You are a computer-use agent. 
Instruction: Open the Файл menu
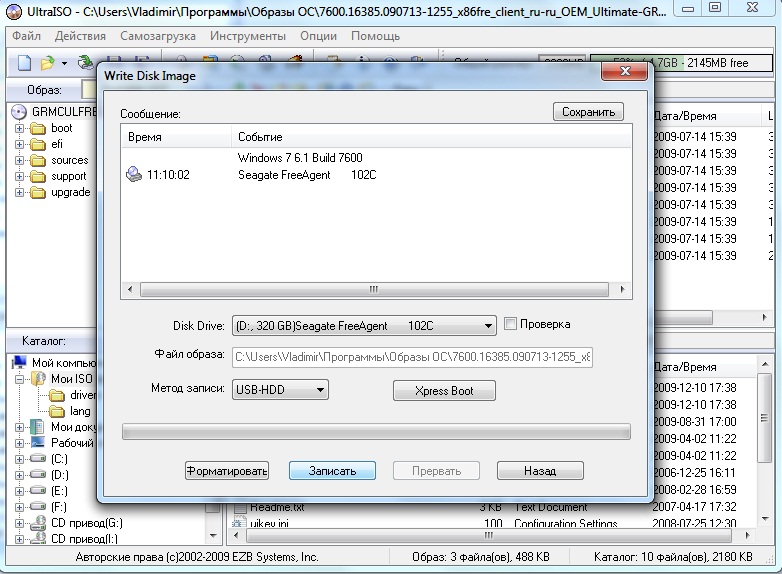click(x=26, y=36)
